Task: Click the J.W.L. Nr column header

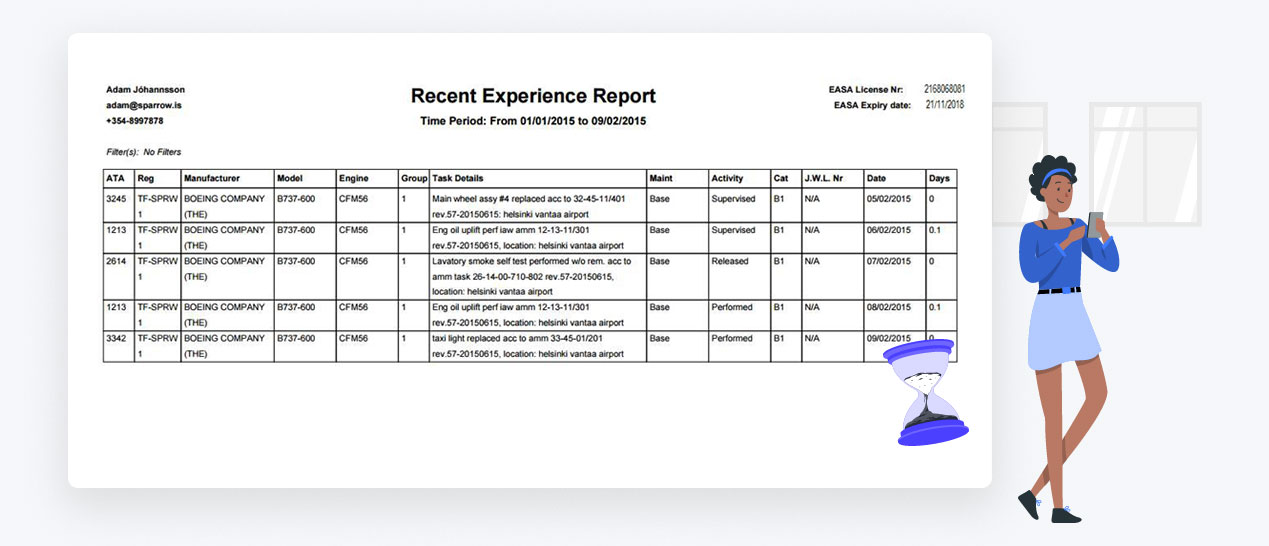Action: [x=823, y=179]
